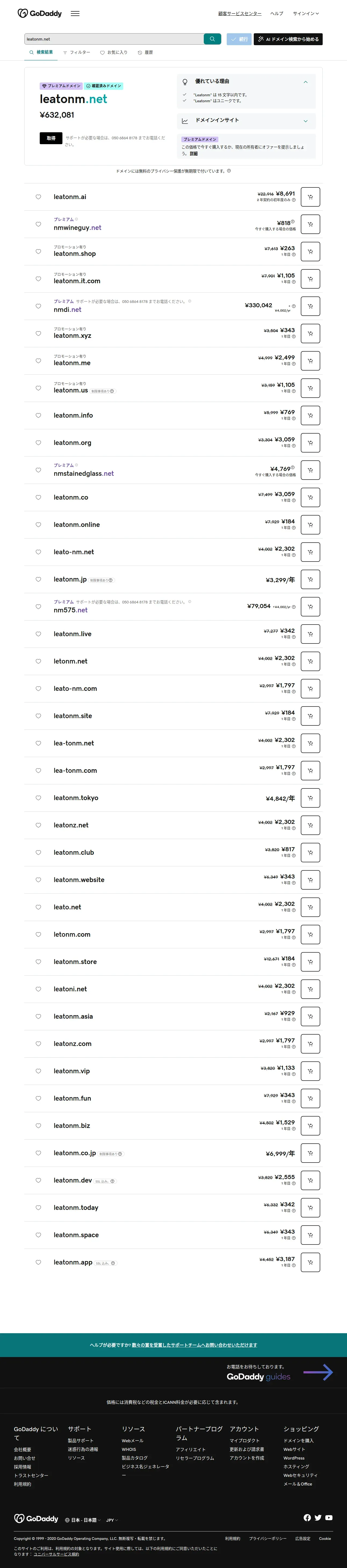
Task: Favorite leatonm.tokyo with heart icon
Action: (x=38, y=797)
